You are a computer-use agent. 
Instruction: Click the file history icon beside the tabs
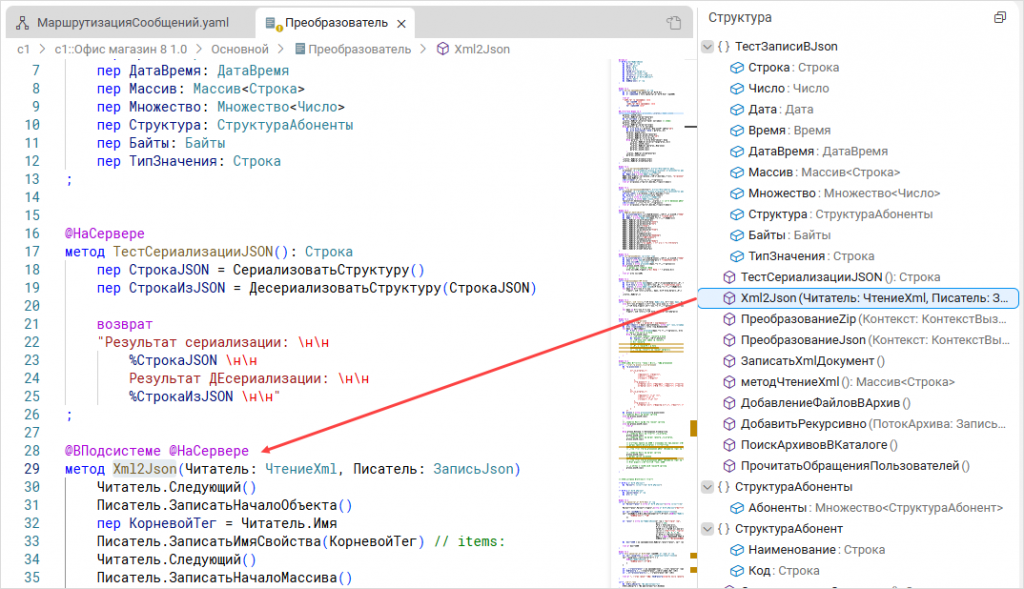tap(674, 22)
